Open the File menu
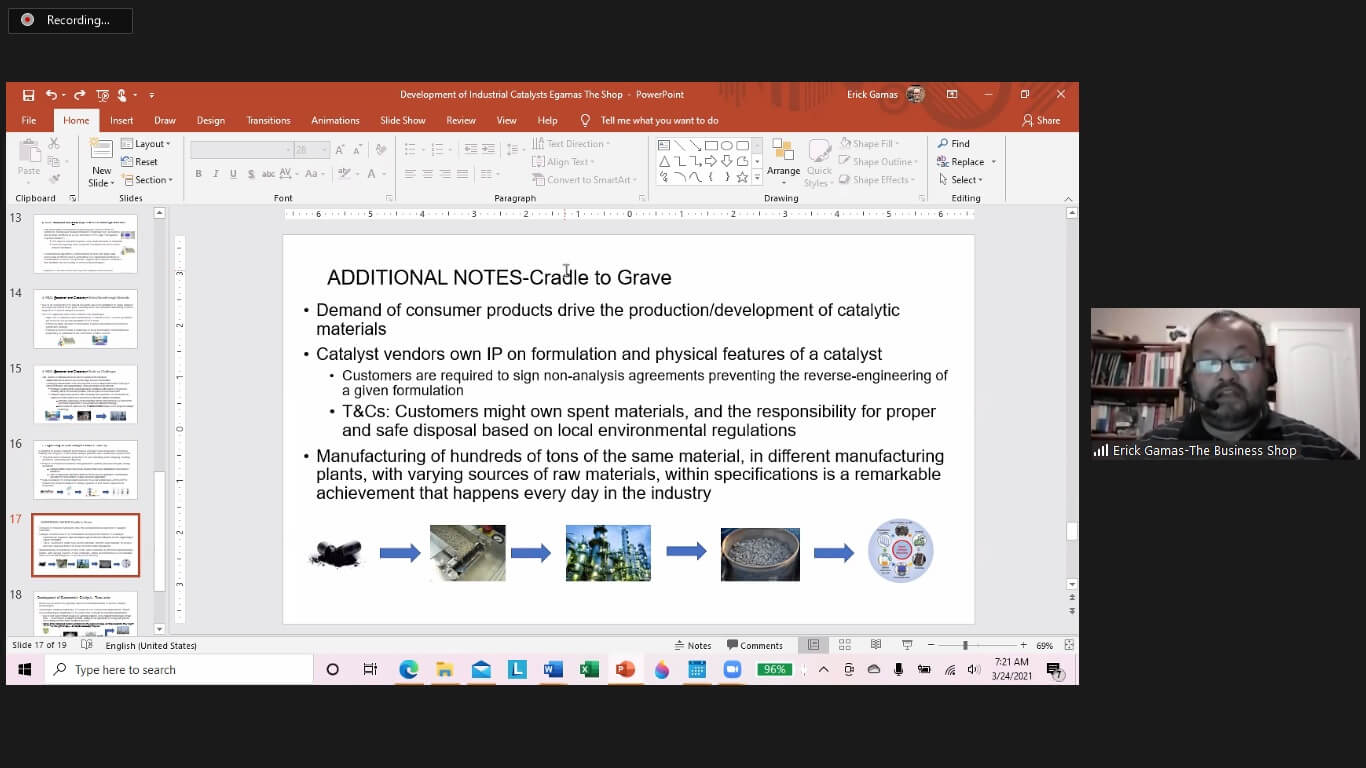The height and width of the screenshot is (768, 1366). pyautogui.click(x=29, y=120)
